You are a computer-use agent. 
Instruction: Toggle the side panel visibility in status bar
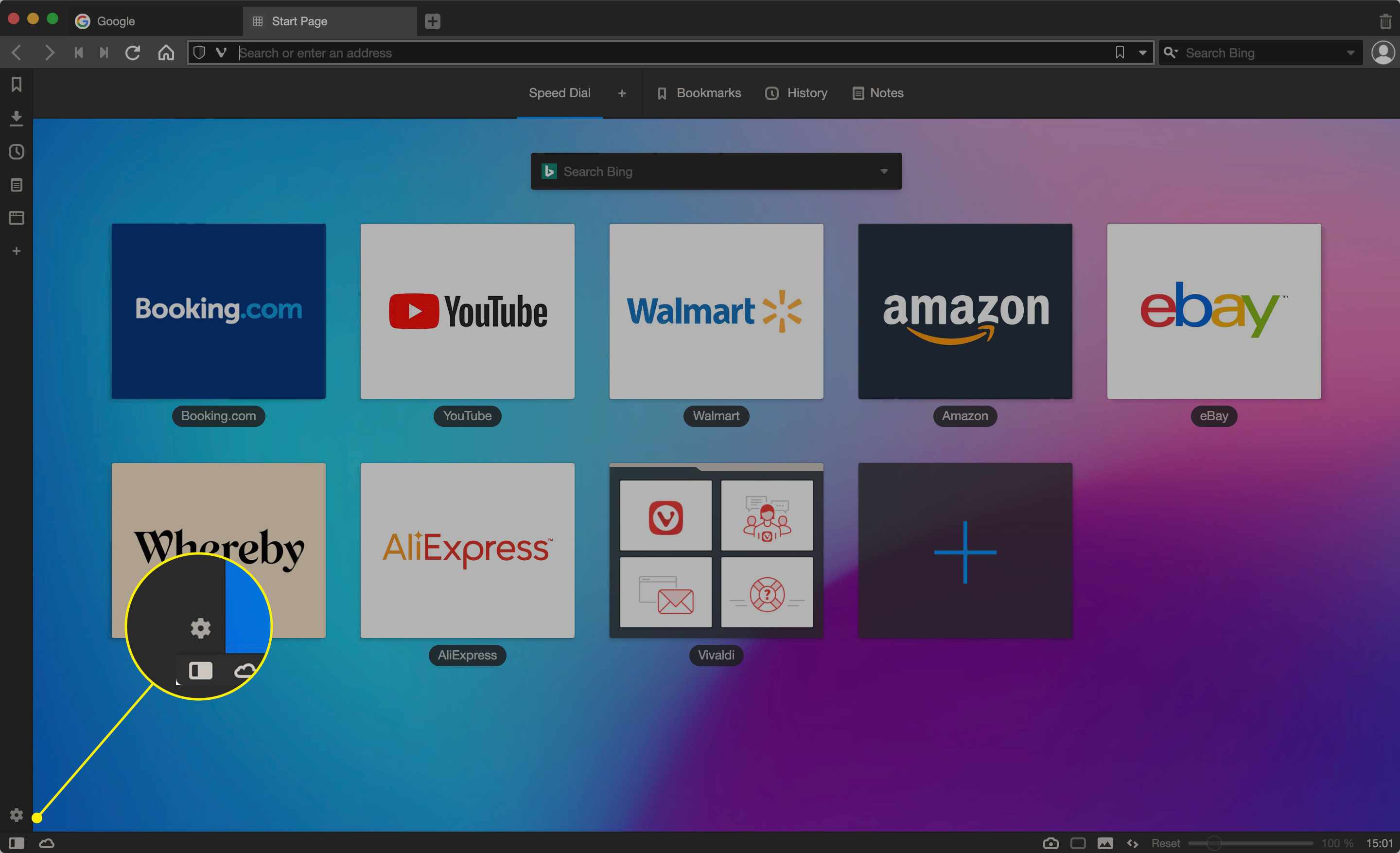point(17,843)
